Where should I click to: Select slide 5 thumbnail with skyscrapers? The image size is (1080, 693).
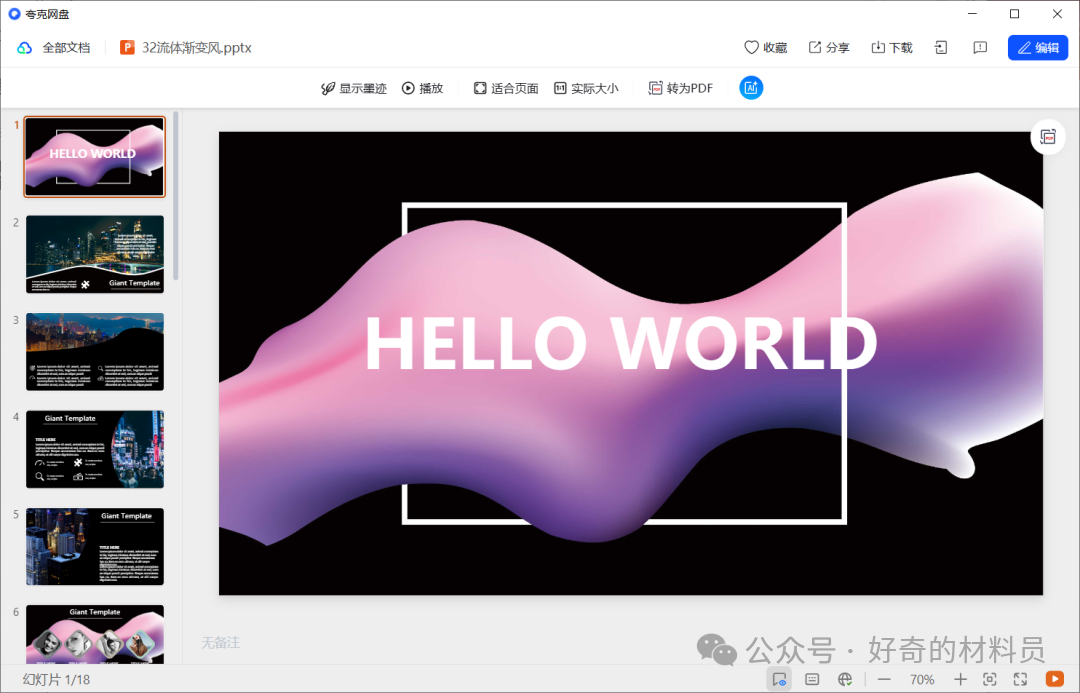tap(95, 547)
